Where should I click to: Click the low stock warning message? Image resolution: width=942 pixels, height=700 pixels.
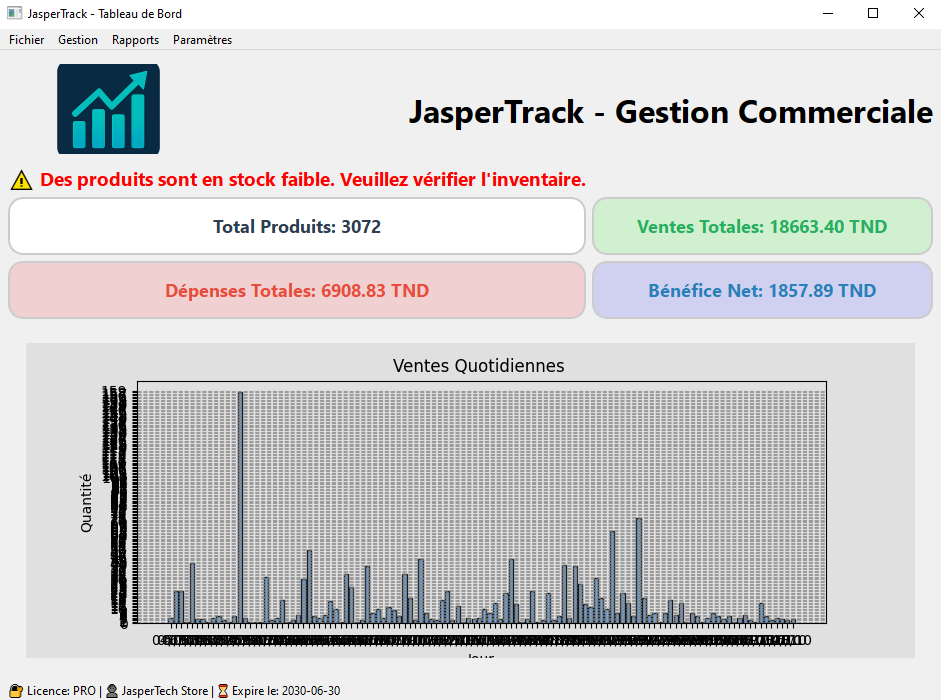coord(313,180)
